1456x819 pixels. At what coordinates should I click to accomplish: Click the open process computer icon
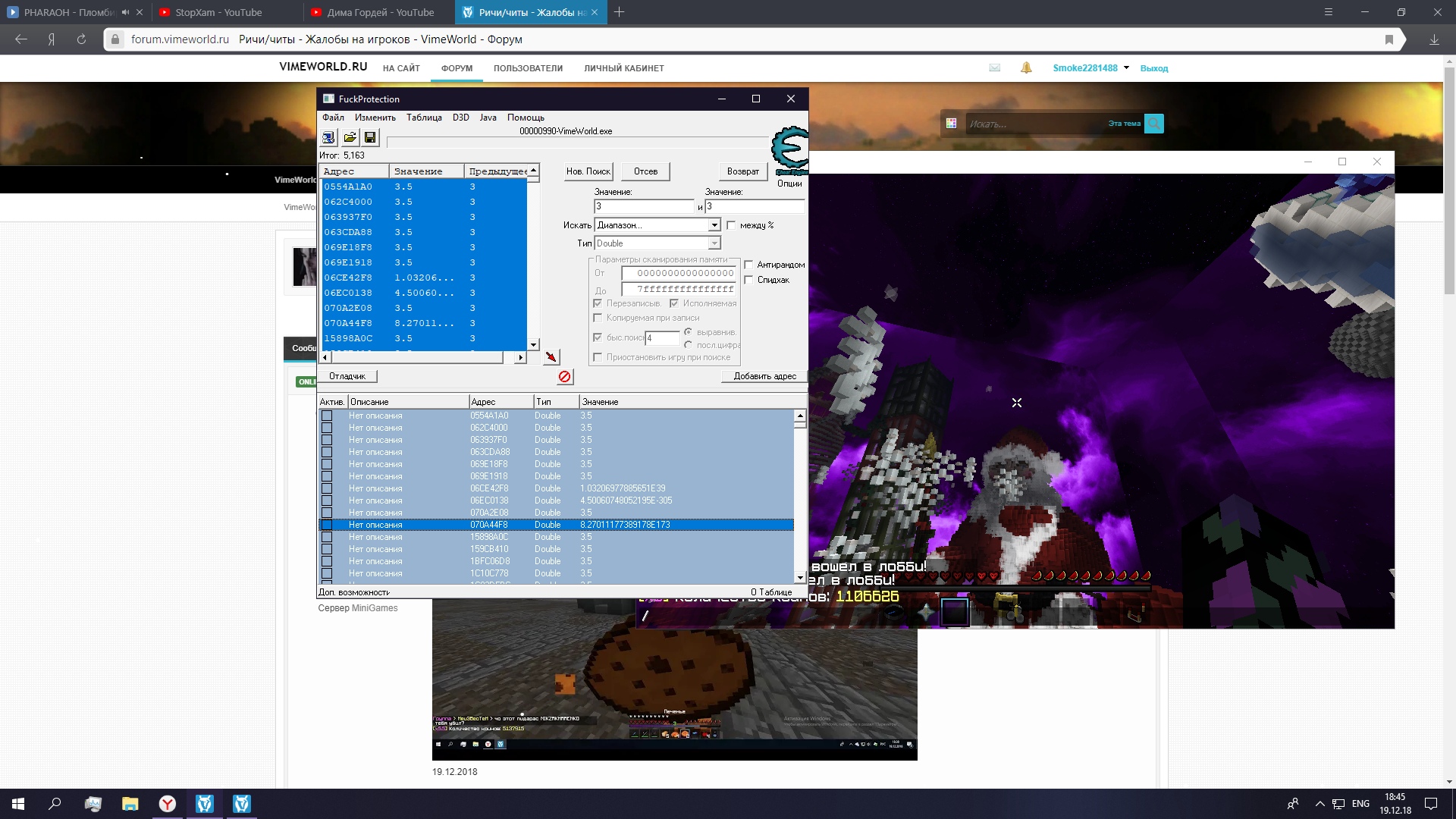tap(328, 137)
